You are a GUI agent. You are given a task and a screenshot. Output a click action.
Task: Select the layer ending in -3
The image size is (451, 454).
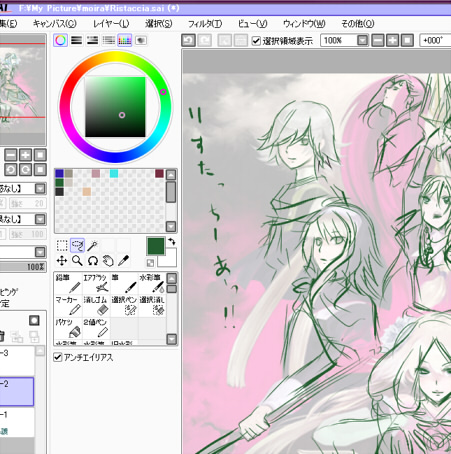pos(17,360)
